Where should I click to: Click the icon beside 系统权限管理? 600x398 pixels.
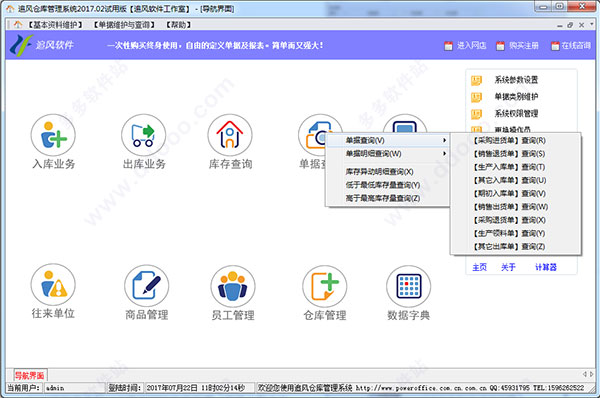[x=476, y=114]
